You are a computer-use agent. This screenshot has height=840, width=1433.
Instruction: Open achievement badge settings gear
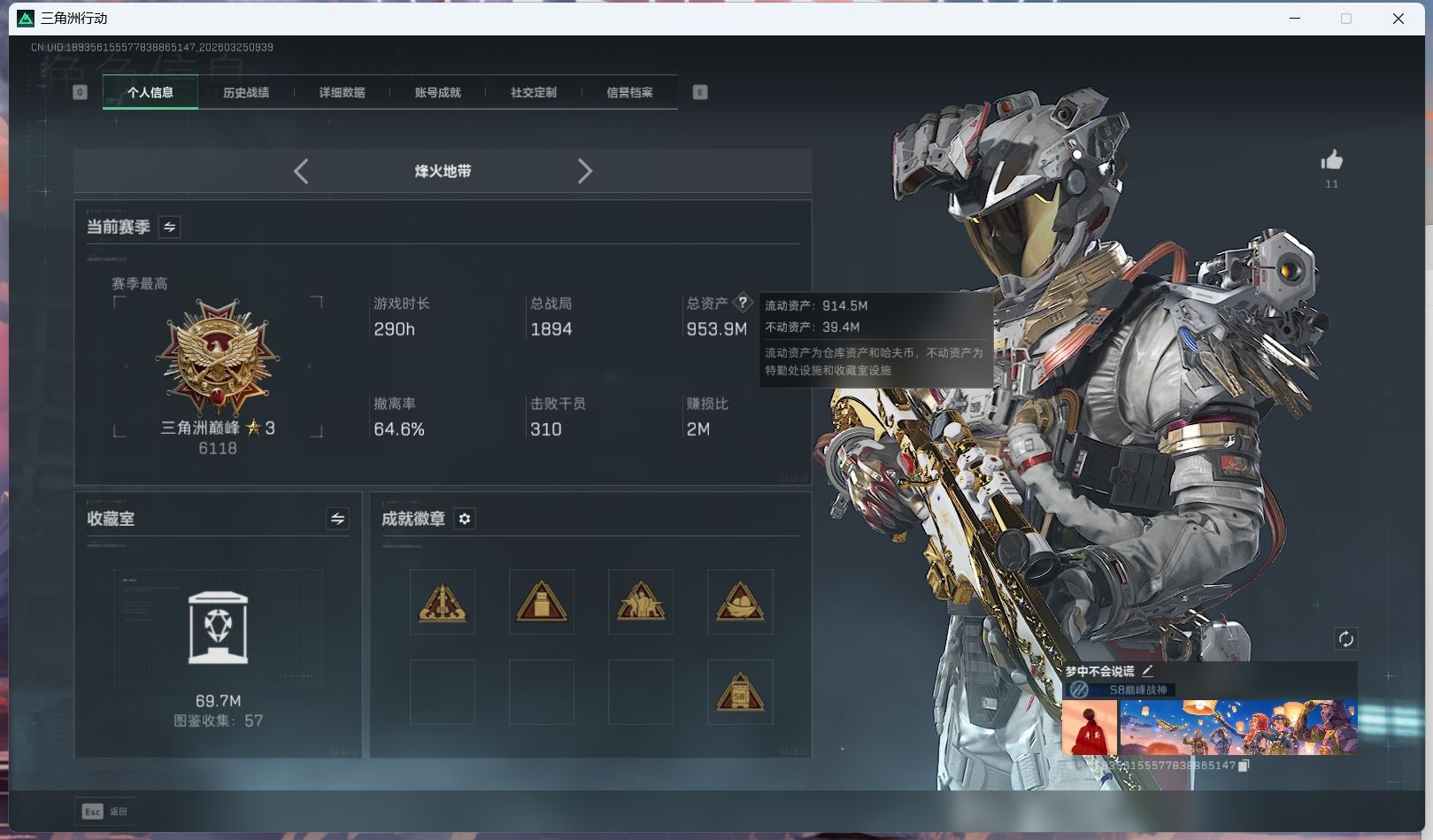pos(465,519)
